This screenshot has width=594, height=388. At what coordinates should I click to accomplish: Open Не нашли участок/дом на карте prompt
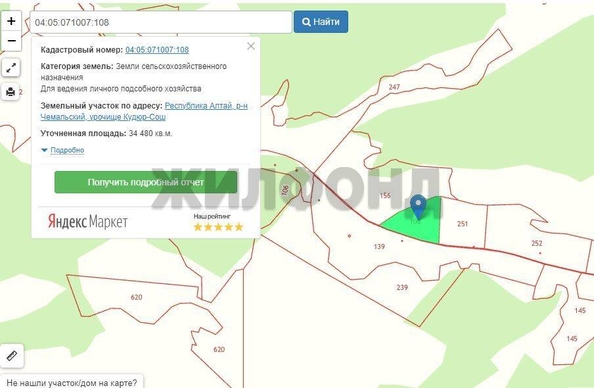click(x=72, y=383)
